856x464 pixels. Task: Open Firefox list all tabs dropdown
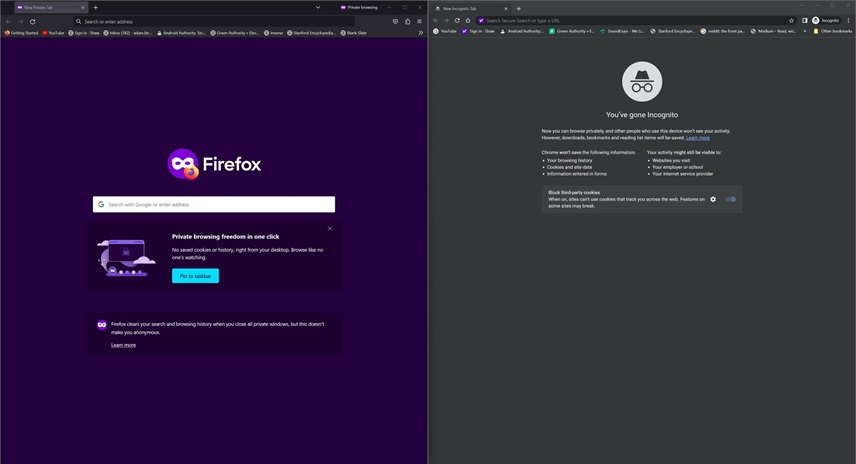(318, 8)
